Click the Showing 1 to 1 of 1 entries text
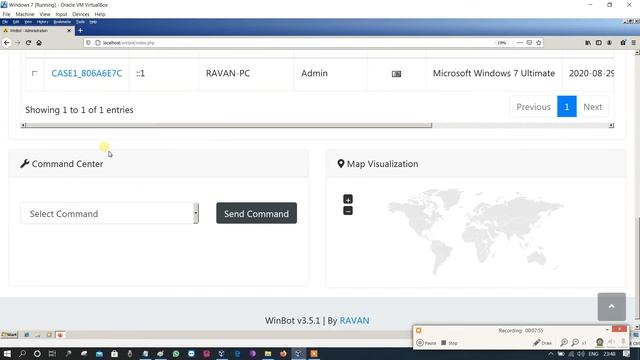Viewport: 640px width, 360px height. 79,110
